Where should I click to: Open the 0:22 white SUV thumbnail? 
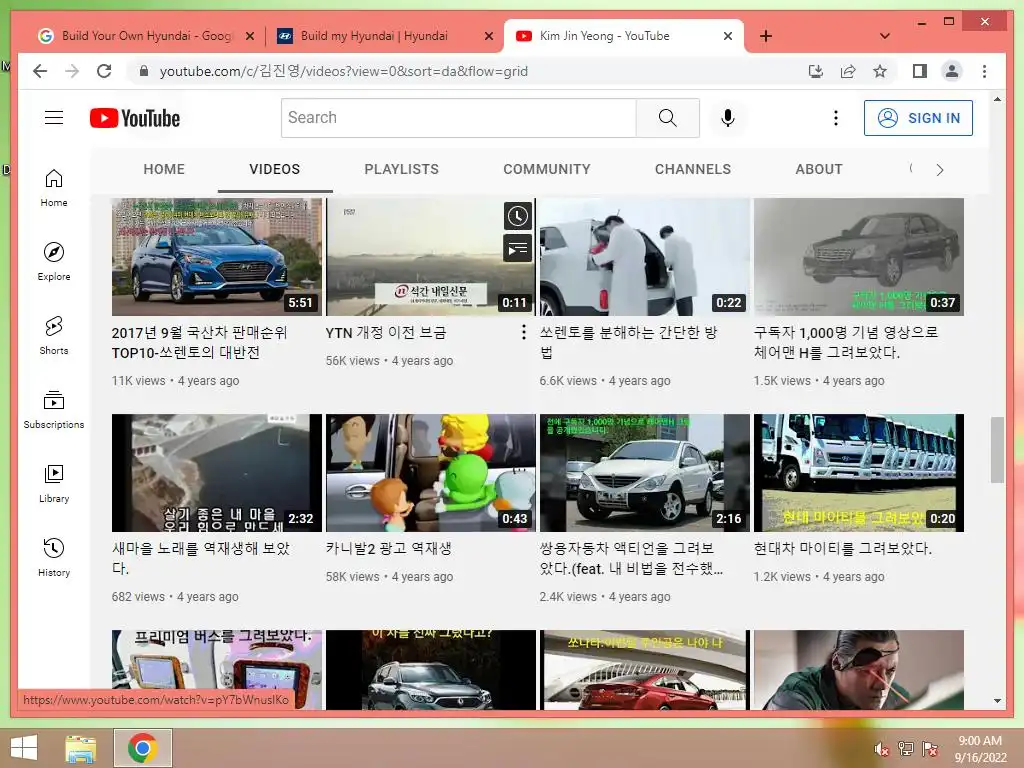645,257
